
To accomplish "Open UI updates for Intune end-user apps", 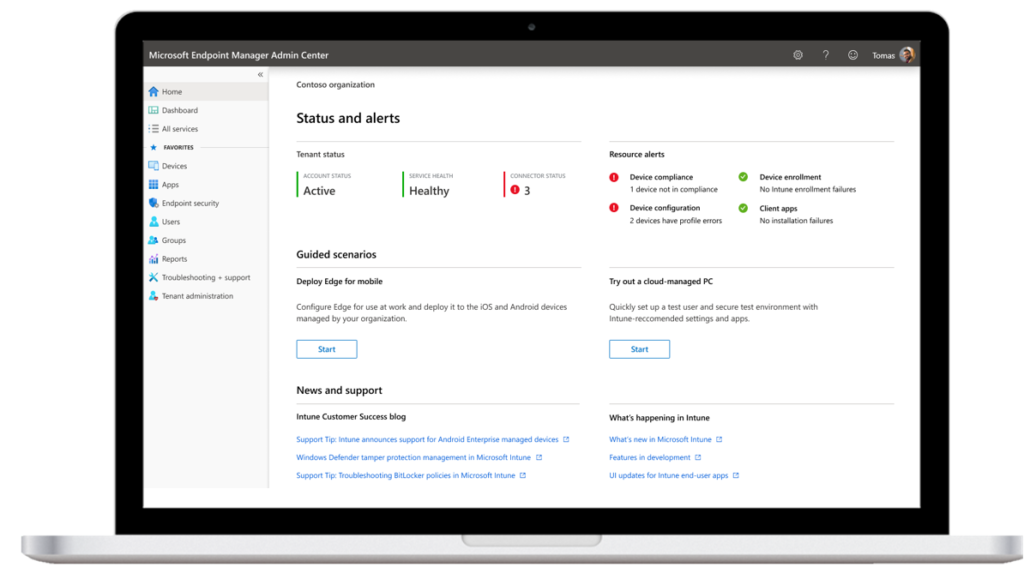I will click(669, 475).
